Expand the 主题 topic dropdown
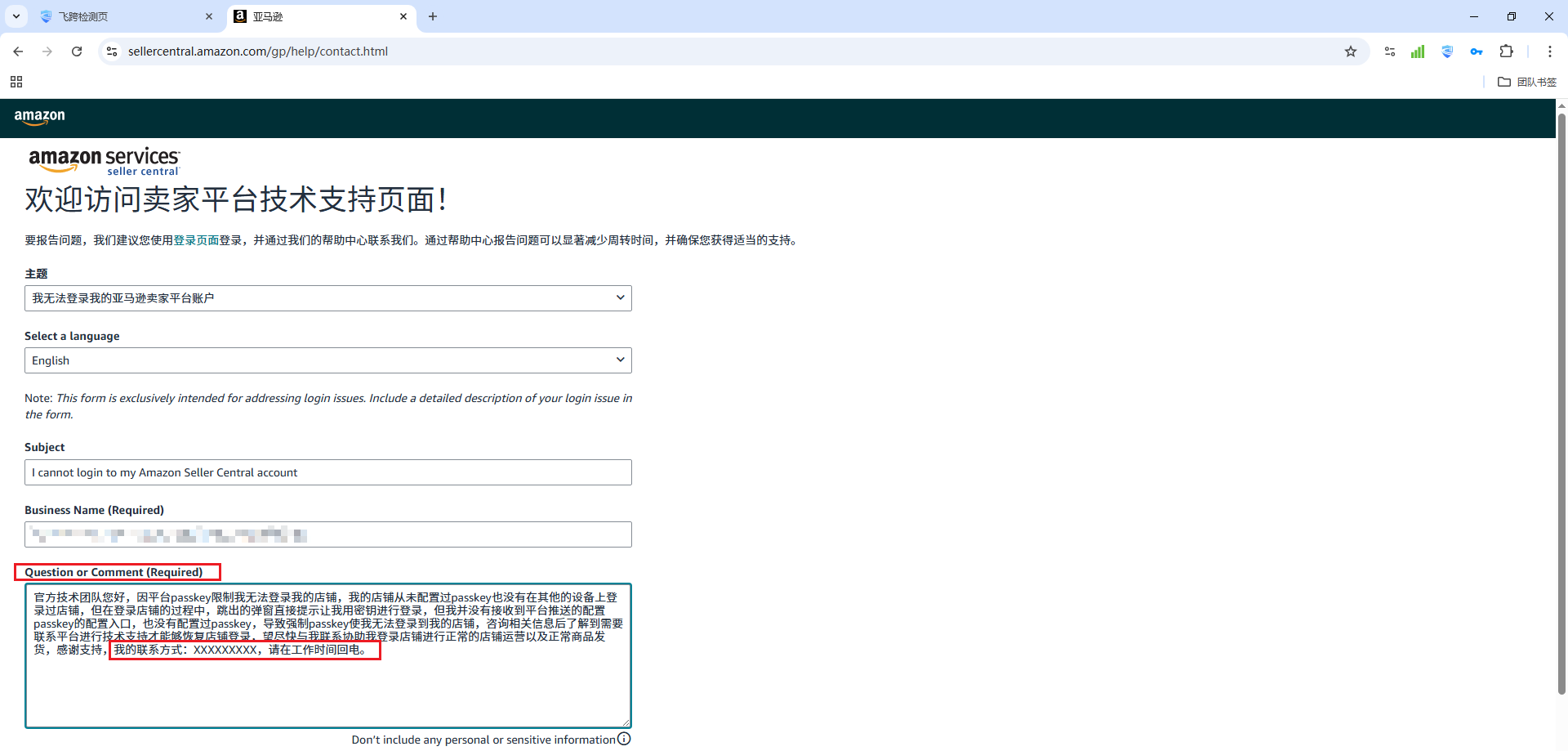Viewport: 1568px width, 751px height. tap(328, 298)
